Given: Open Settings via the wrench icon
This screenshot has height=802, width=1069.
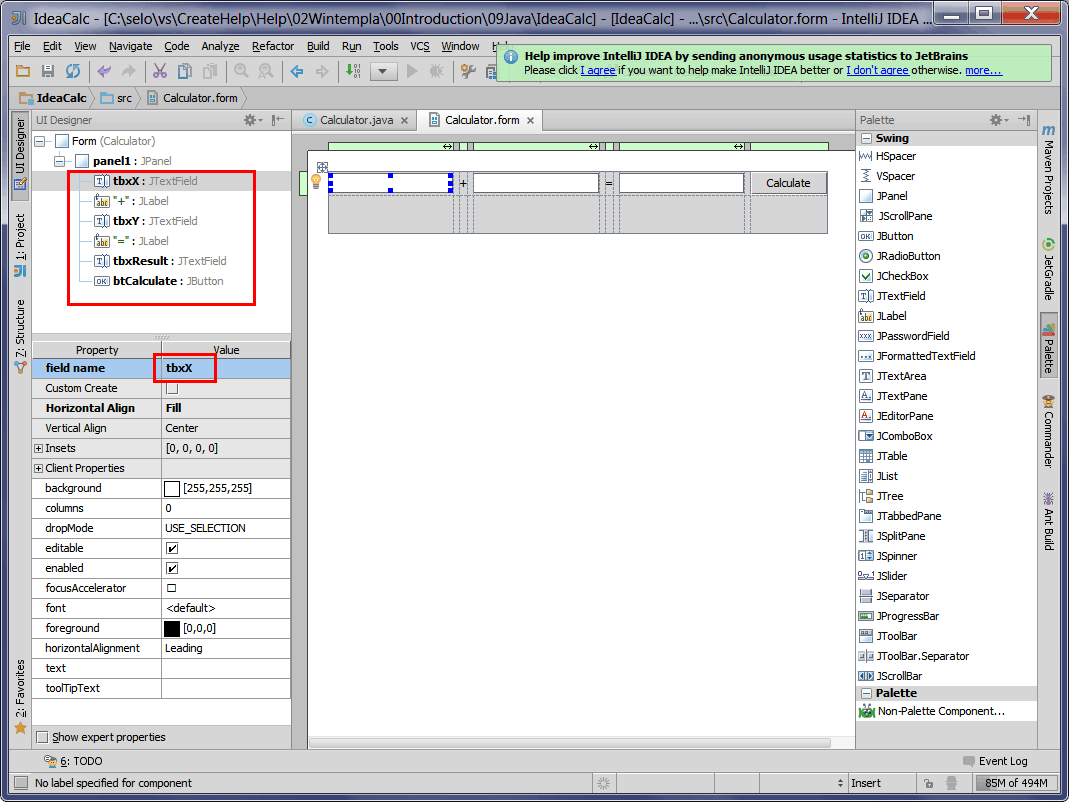Looking at the screenshot, I should 467,71.
